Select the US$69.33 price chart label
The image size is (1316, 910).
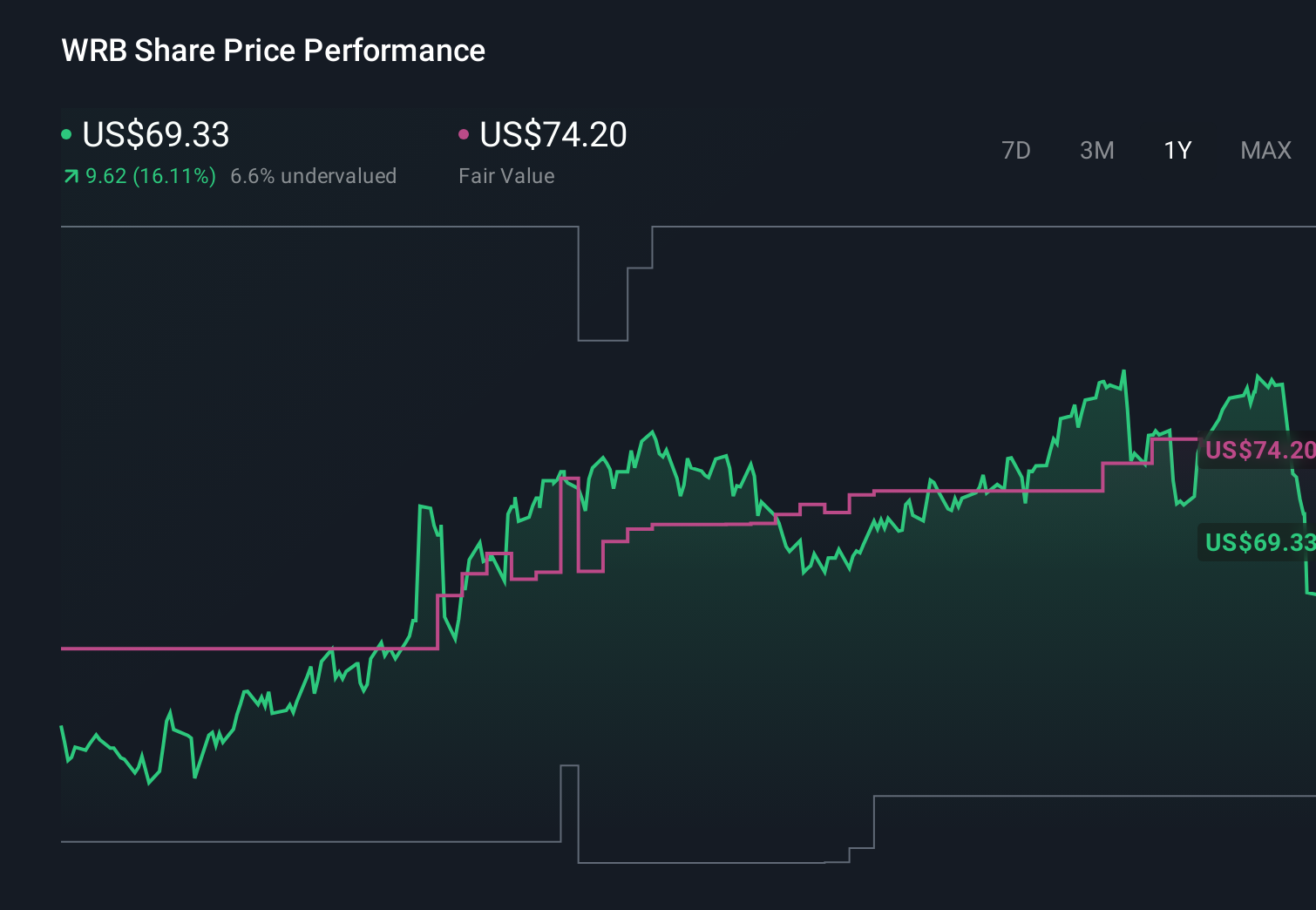point(1258,542)
